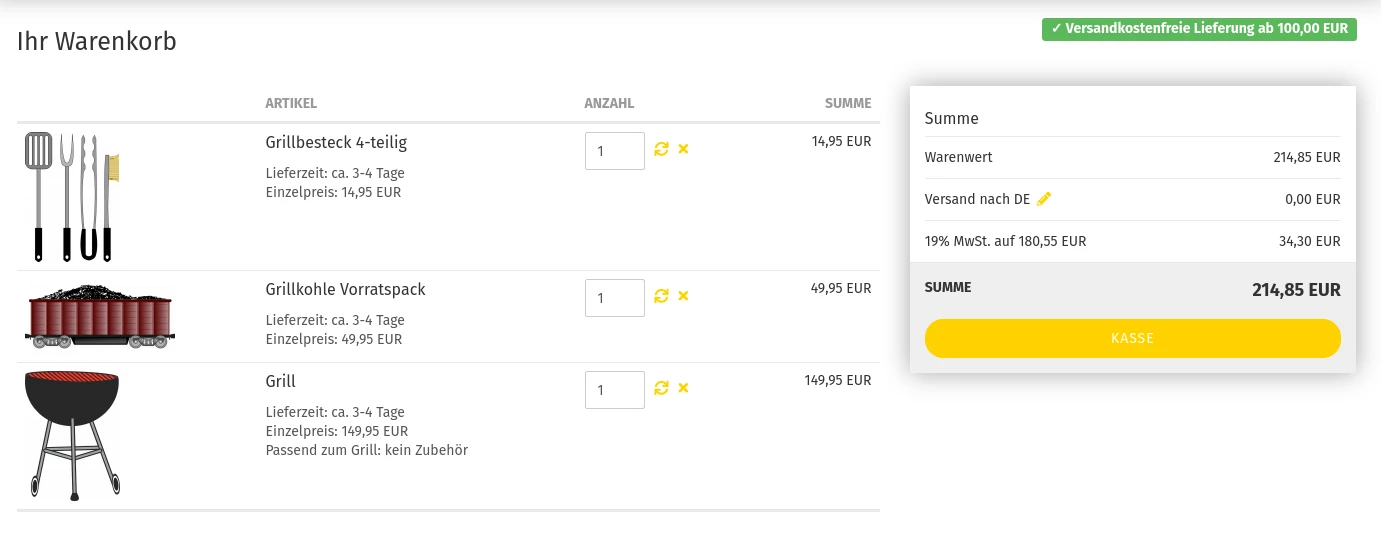This screenshot has width=1381, height=534.
Task: Click the Kasse checkout button
Action: coord(1132,338)
